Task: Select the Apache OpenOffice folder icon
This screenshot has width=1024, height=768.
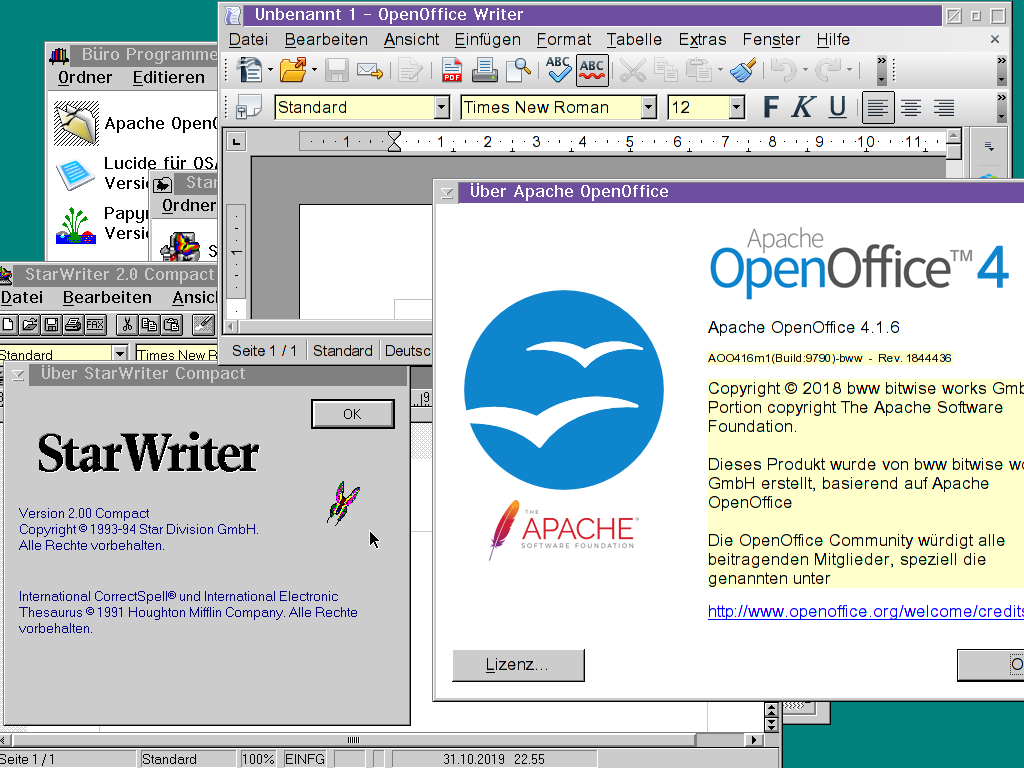Action: 76,123
